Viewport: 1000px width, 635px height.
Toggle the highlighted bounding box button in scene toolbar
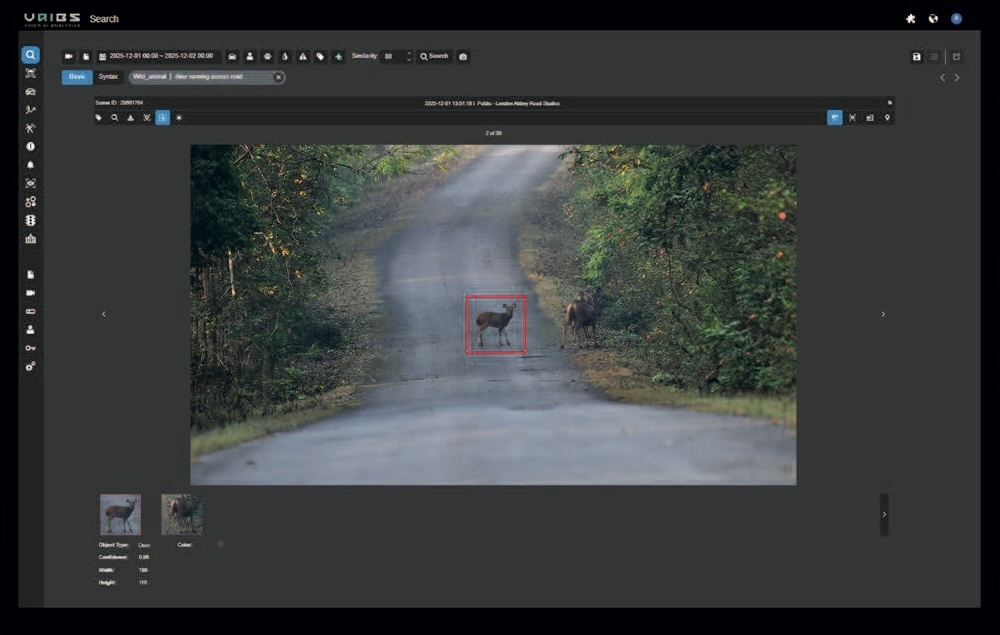pos(162,118)
